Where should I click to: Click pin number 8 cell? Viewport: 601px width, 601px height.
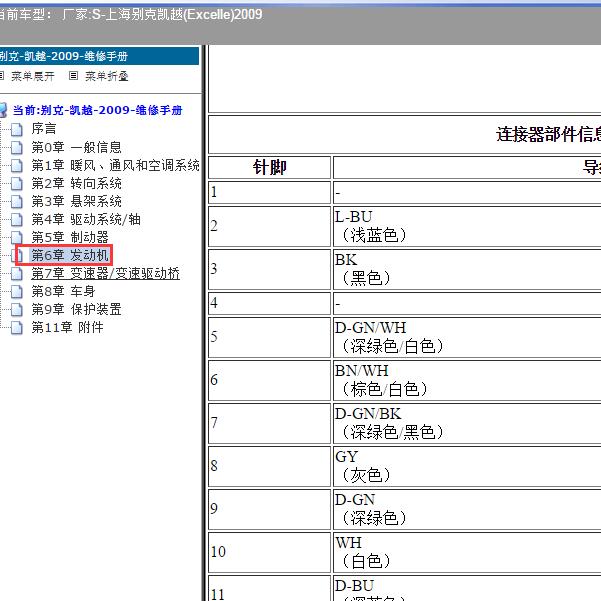pos(269,466)
